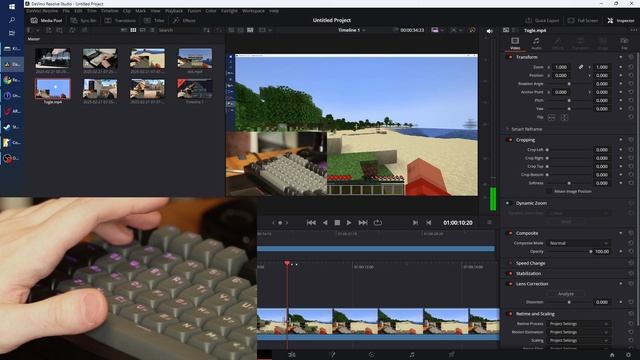Open the Workspace menu
640x360 pixels.
[x=253, y=11]
